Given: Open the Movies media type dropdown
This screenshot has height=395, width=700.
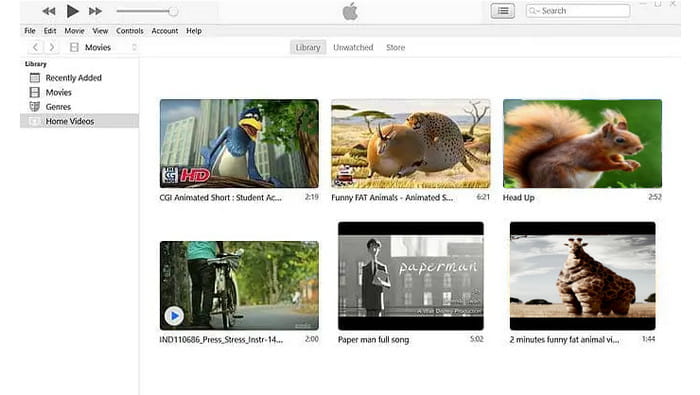Looking at the screenshot, I should [104, 47].
